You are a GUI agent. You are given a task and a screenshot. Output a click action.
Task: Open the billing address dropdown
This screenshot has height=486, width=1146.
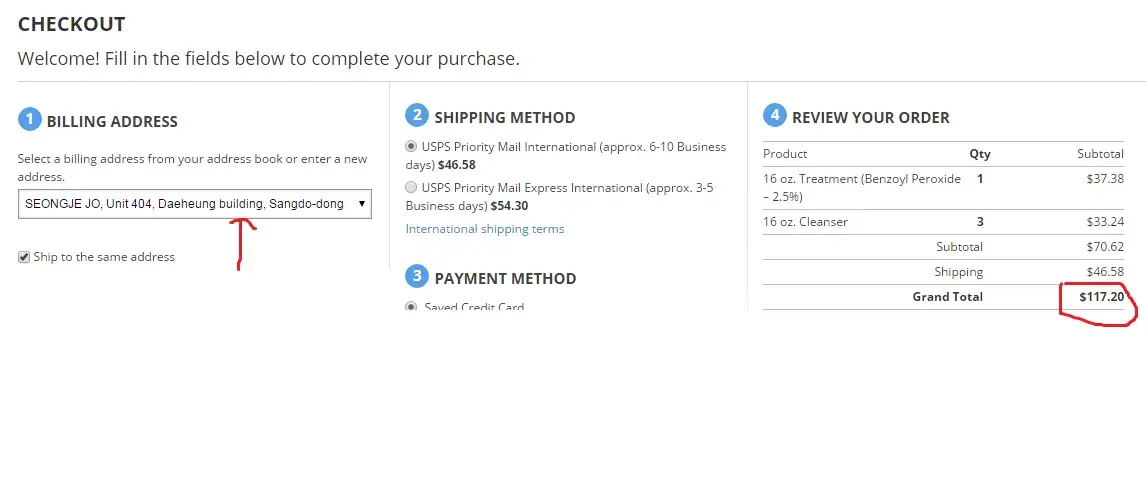coord(195,204)
